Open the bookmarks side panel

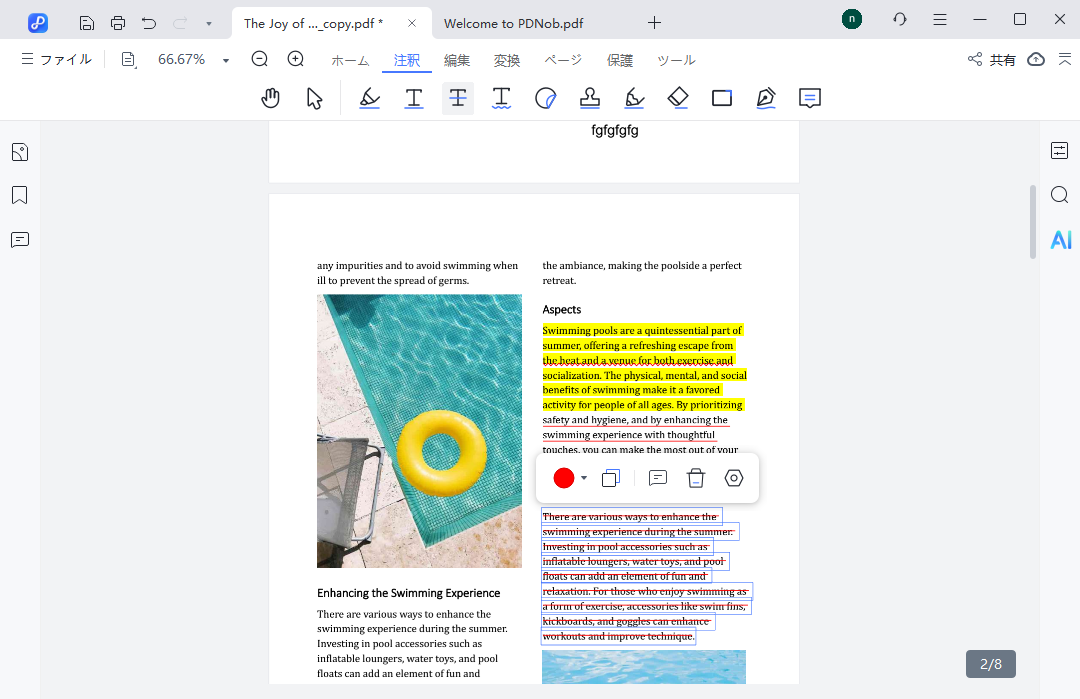point(20,195)
